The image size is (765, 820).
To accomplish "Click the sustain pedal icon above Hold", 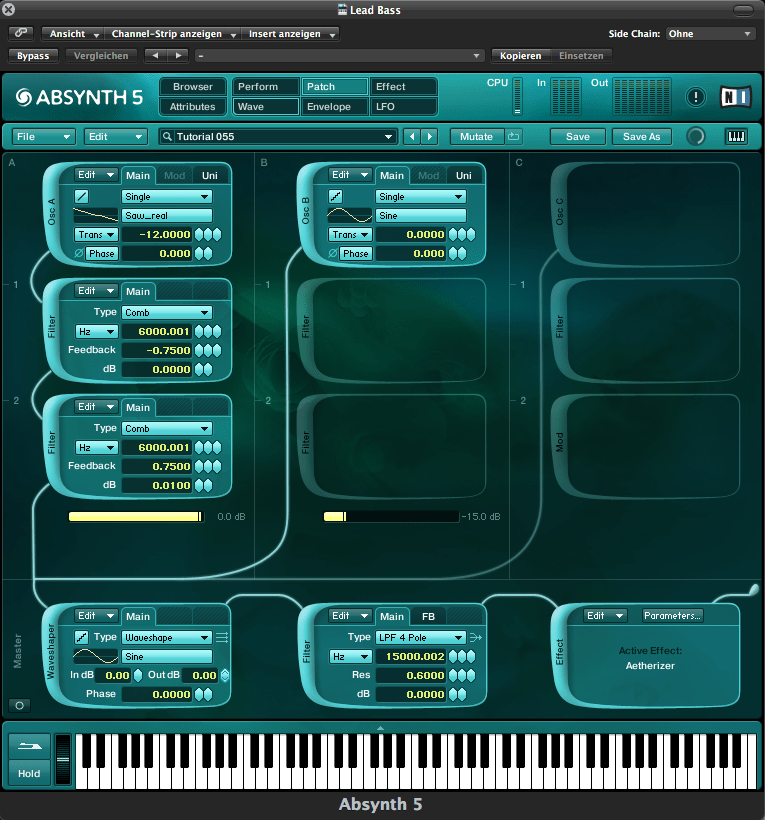I will tap(29, 746).
